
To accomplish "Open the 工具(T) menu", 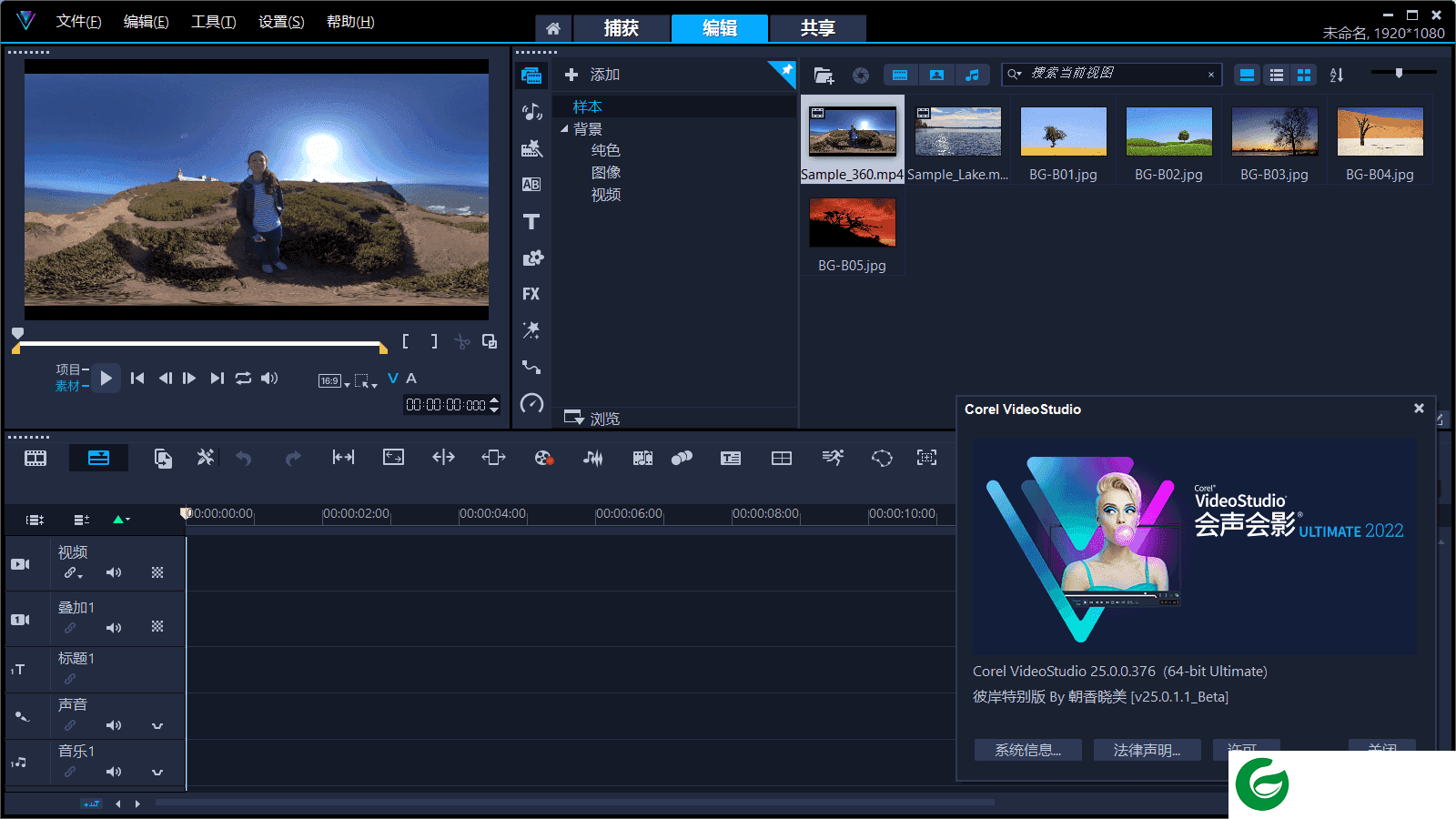I will (213, 22).
